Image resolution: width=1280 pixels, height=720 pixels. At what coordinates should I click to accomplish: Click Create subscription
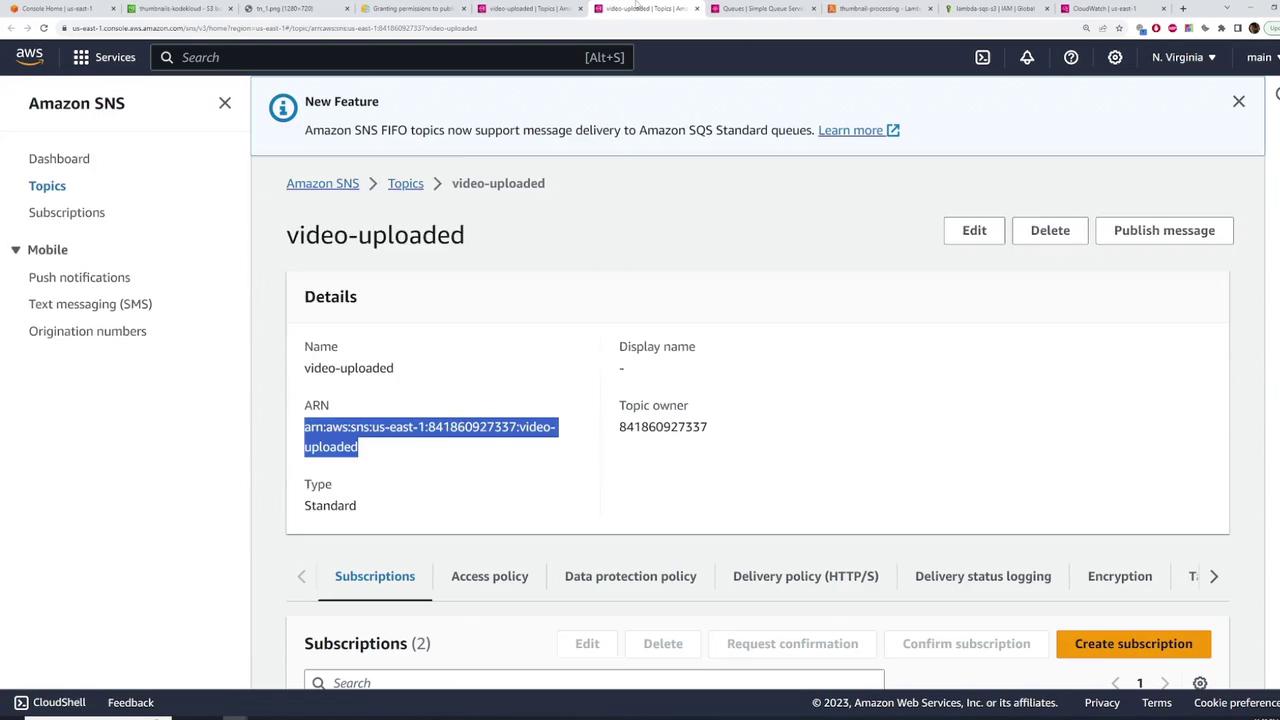coord(1134,644)
